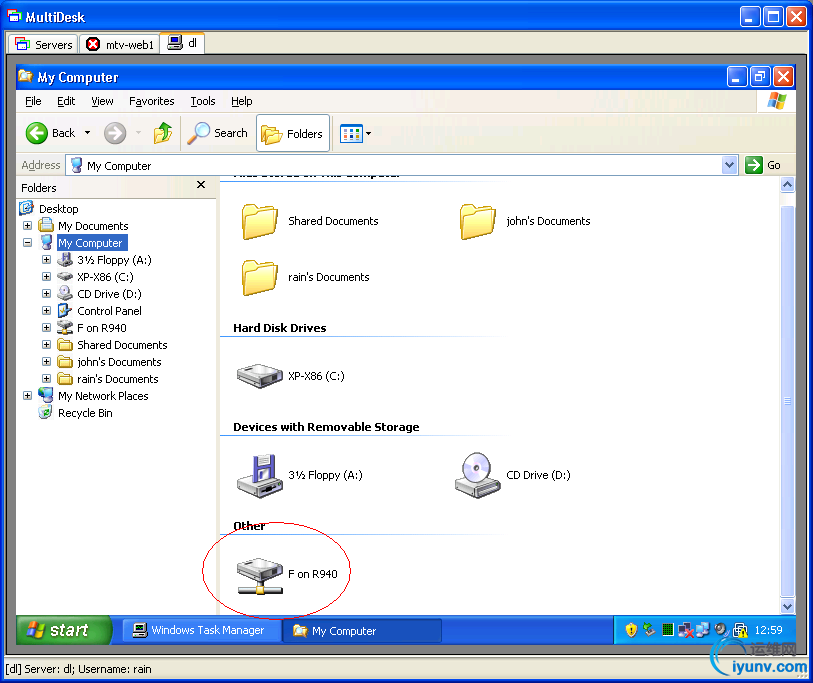Expand XP-X86 (C:) tree node
Screen dimensions: 813x683
coord(46,276)
